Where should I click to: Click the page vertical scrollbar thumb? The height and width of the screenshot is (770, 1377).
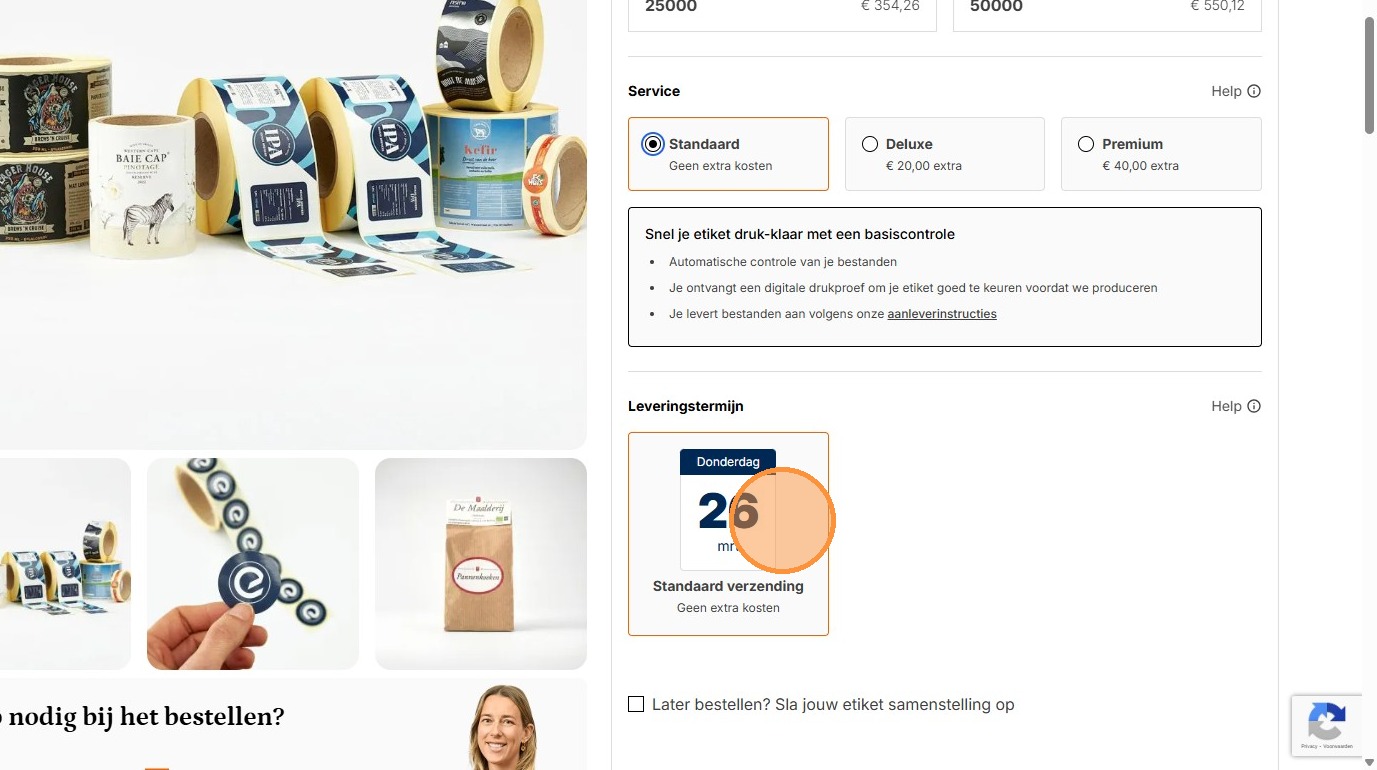[1370, 75]
